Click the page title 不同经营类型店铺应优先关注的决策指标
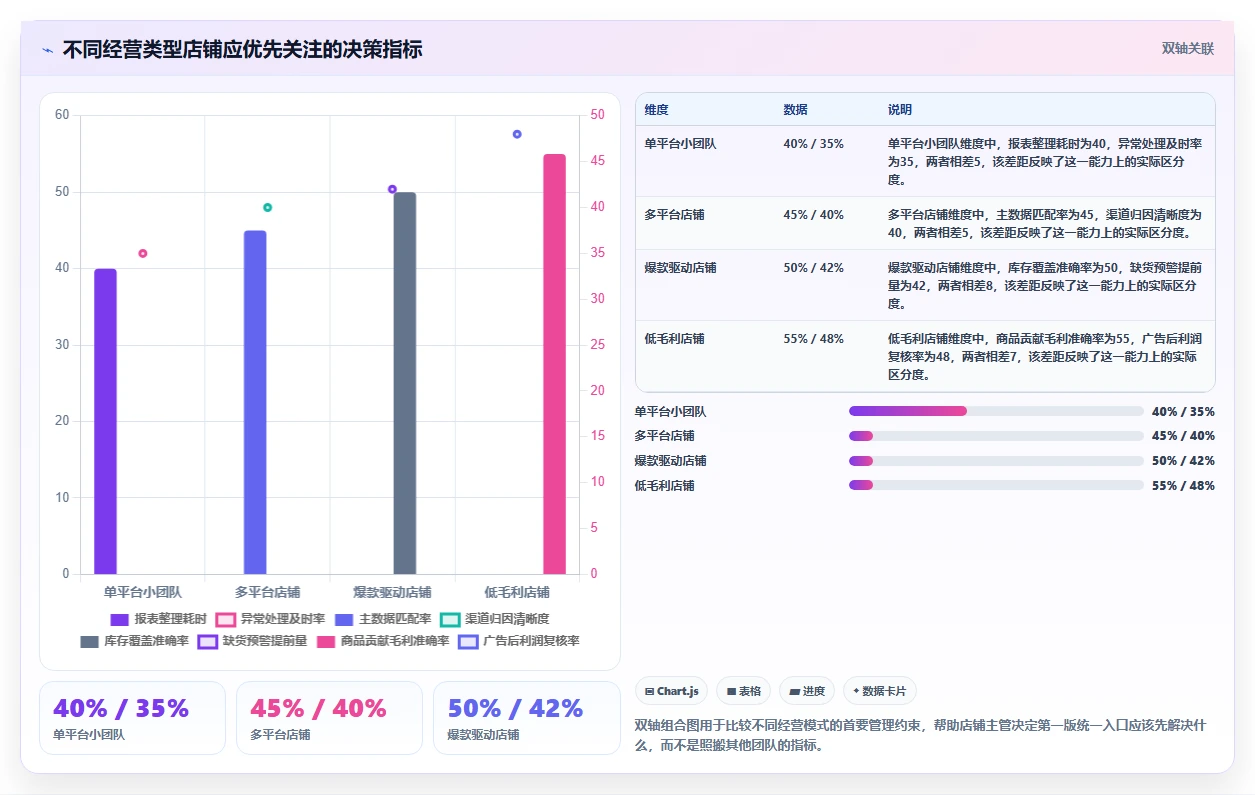Screen dimensions: 1255x795 point(242,49)
